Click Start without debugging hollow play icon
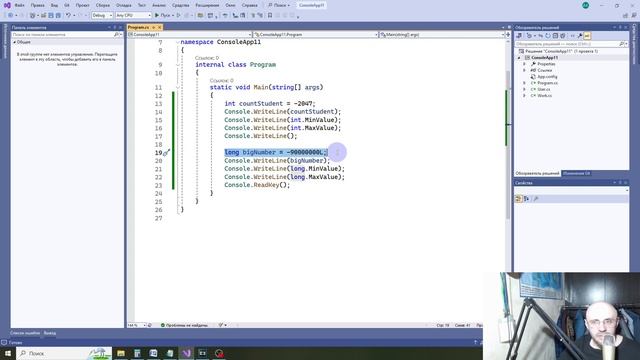This screenshot has height=360, width=640. coord(178,15)
